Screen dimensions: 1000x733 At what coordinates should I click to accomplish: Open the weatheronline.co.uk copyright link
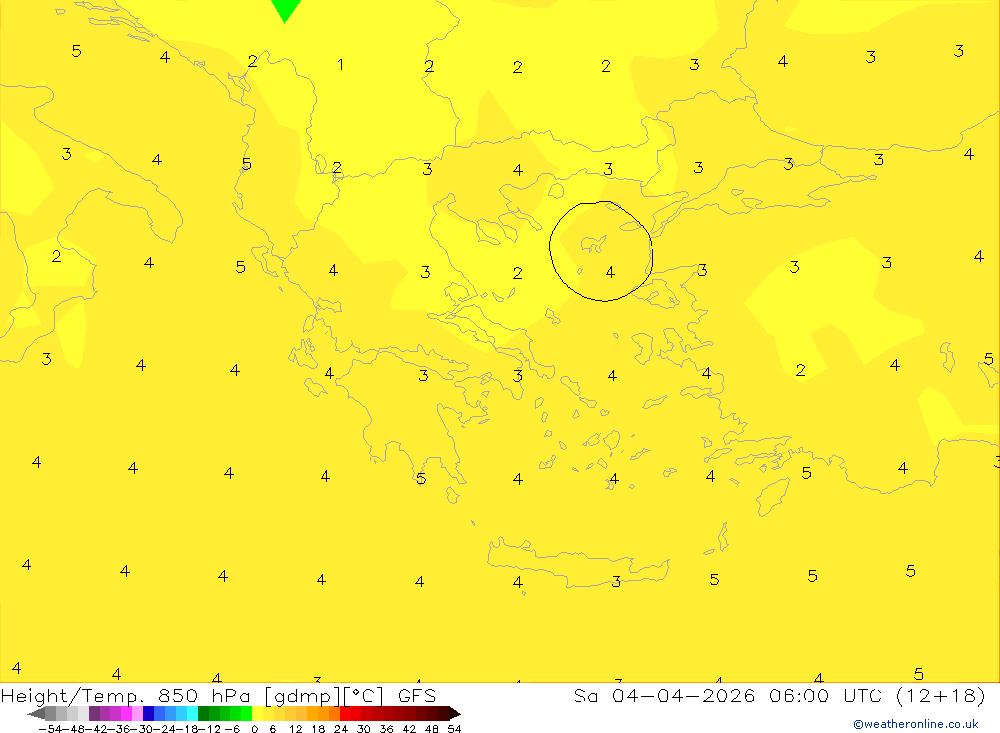pyautogui.click(x=915, y=724)
